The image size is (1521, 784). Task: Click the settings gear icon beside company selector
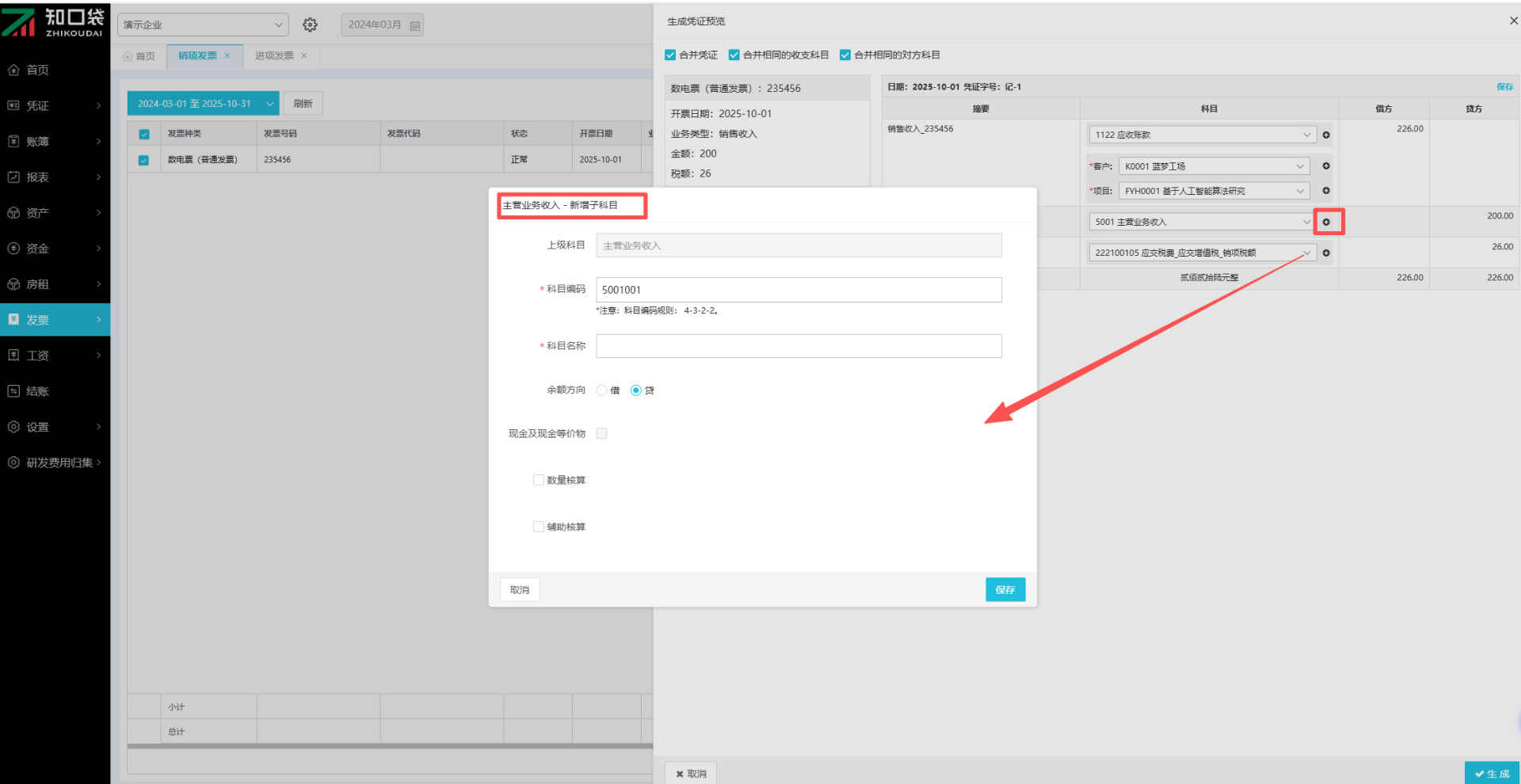pyautogui.click(x=310, y=25)
